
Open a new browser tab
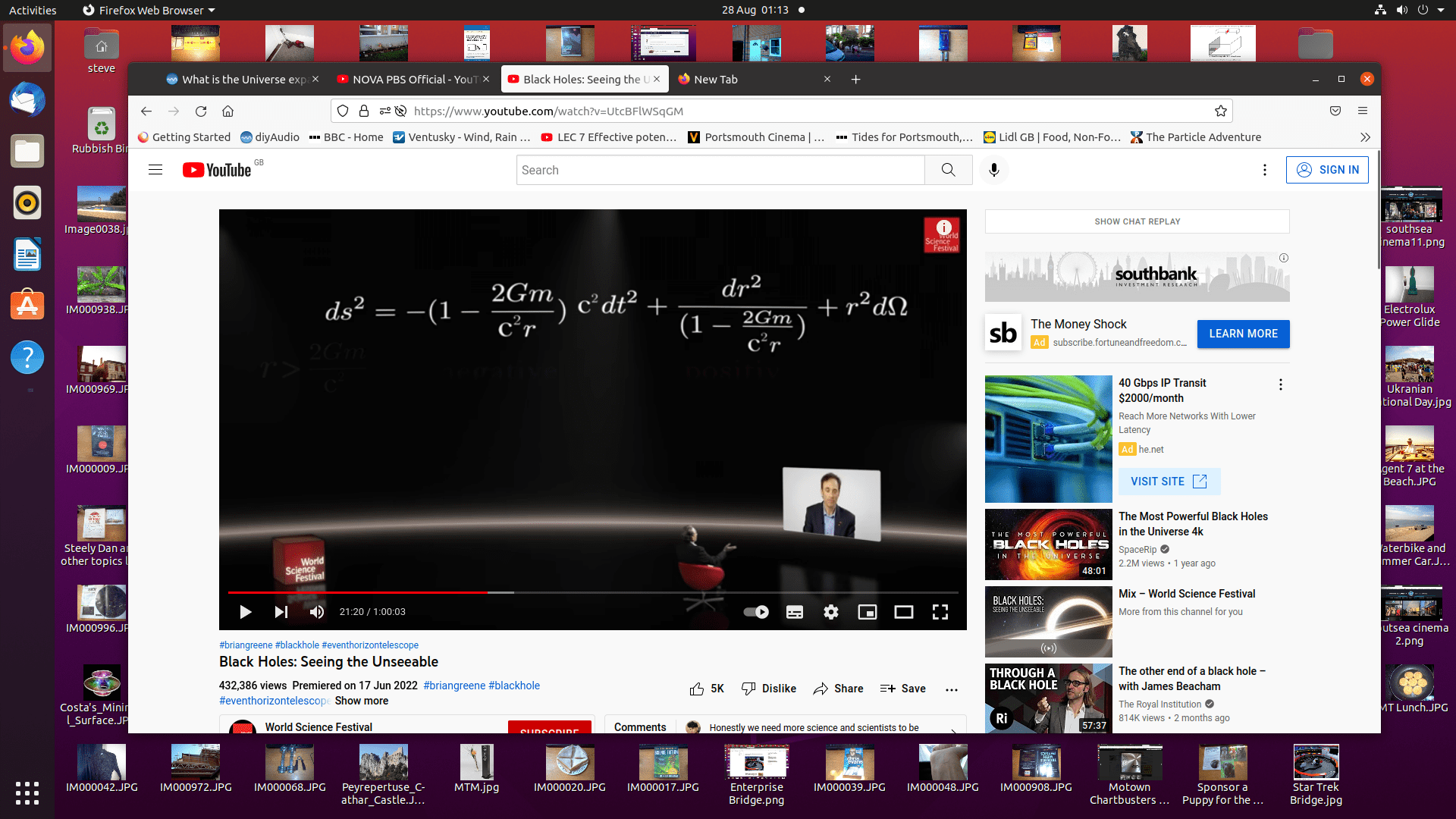(855, 80)
